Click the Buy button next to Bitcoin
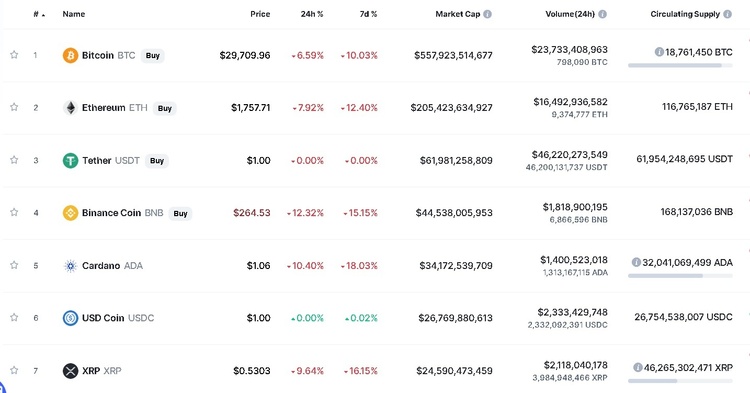Screen dimensions: 750x393 click(x=153, y=55)
